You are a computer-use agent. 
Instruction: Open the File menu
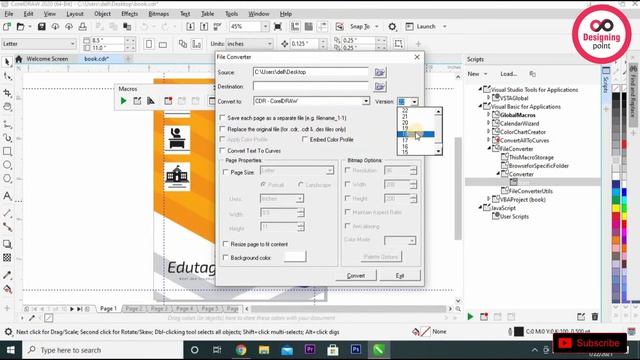click(x=9, y=14)
